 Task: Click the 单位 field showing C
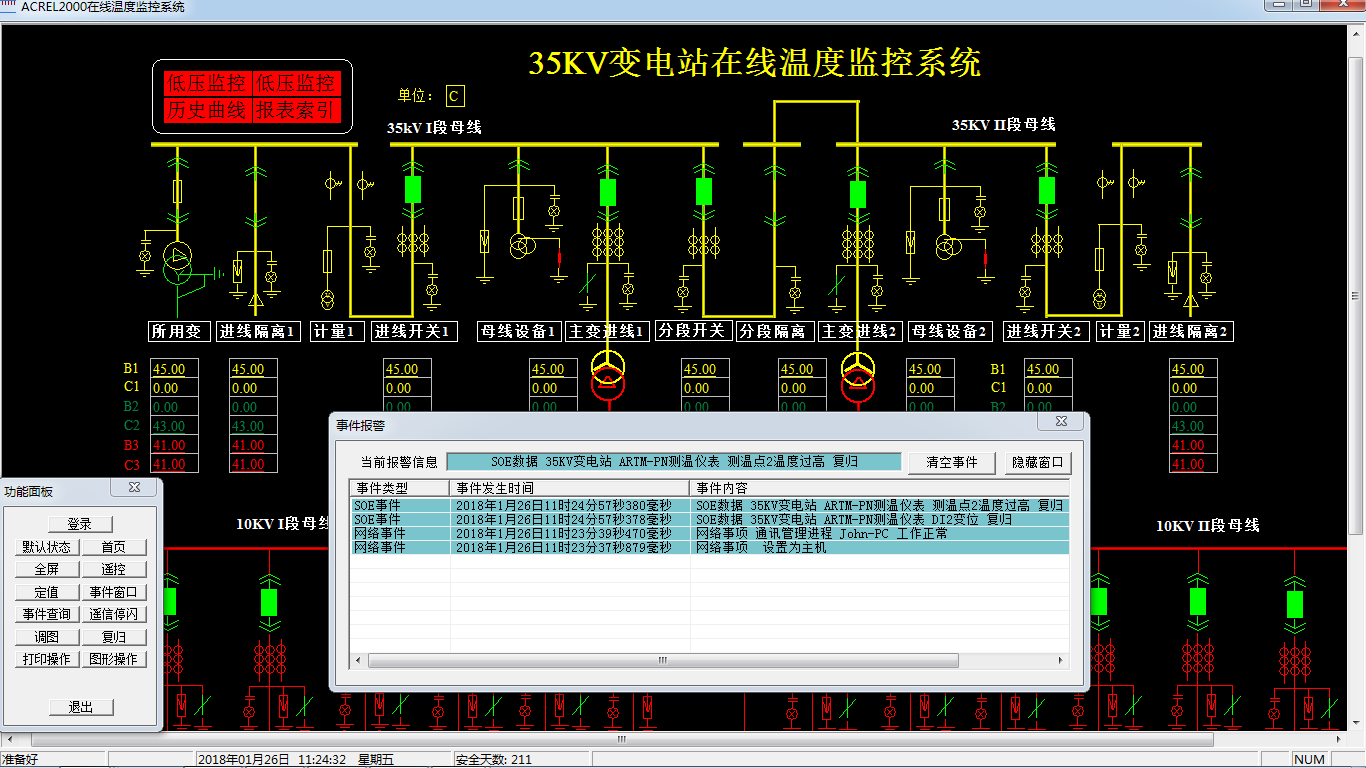pyautogui.click(x=454, y=96)
